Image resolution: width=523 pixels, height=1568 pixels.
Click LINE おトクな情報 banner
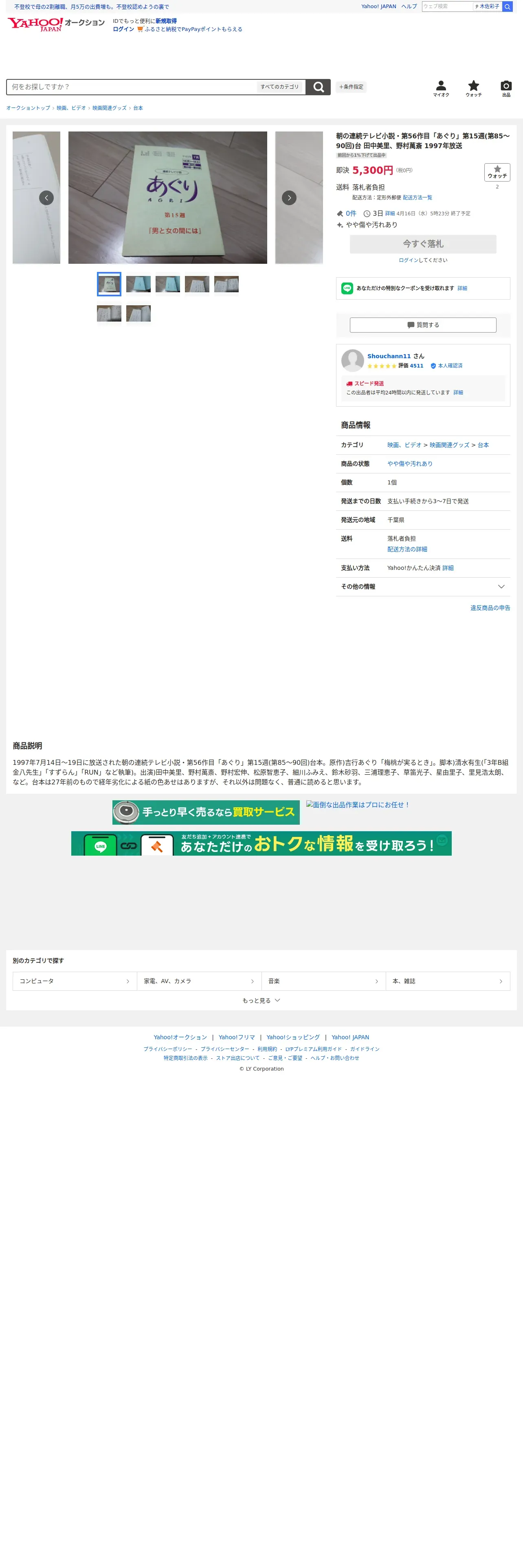click(261, 844)
